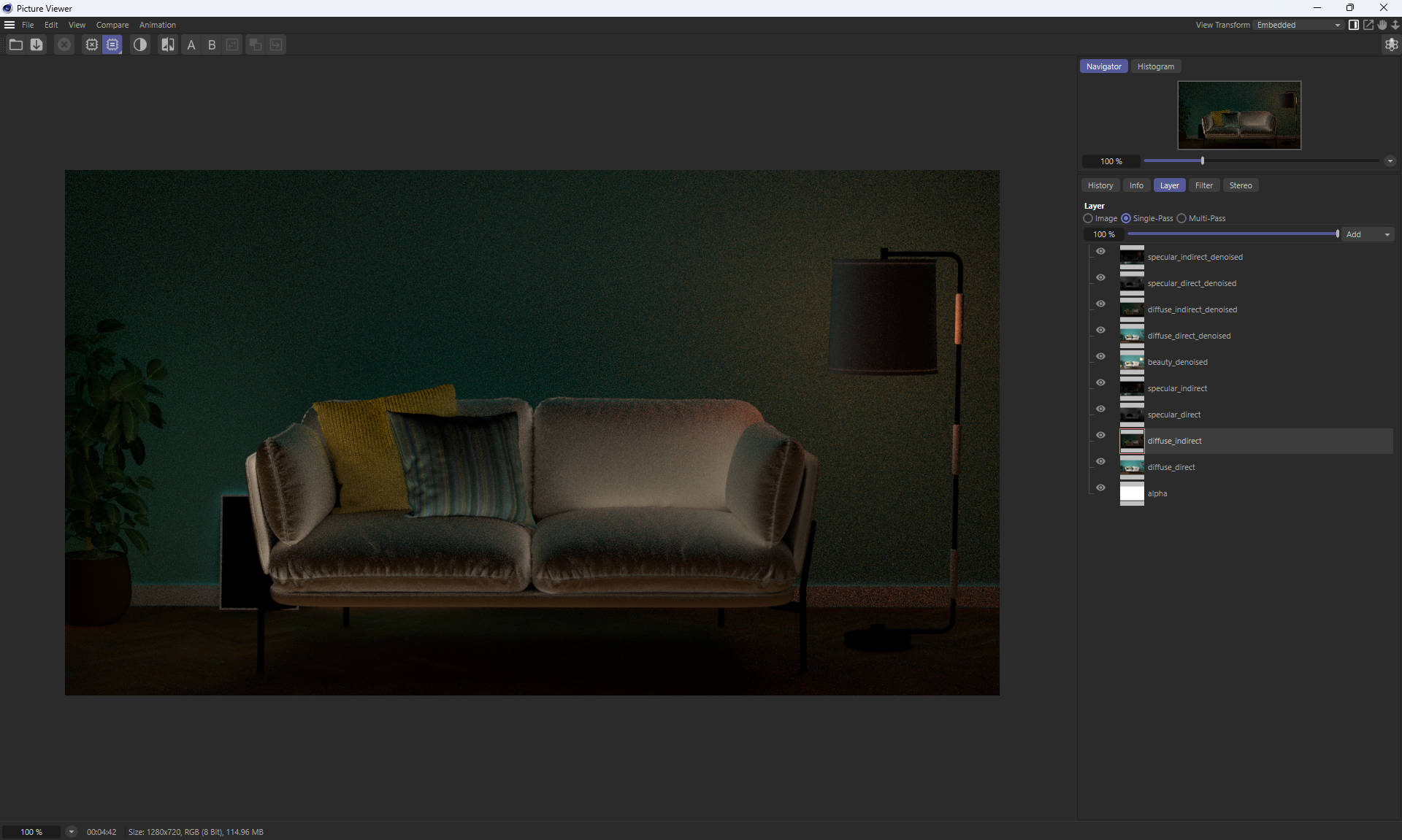Switch to the Histogram tab
The image size is (1402, 840).
tap(1155, 66)
